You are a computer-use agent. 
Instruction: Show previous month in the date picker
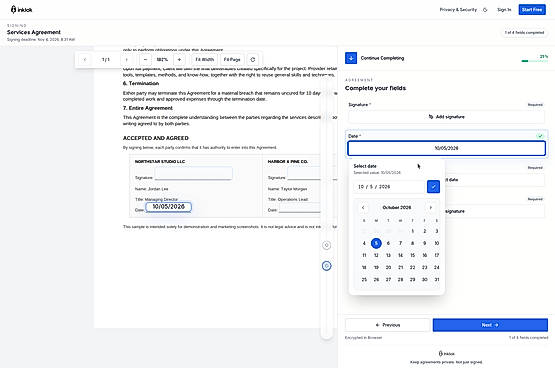point(363,208)
